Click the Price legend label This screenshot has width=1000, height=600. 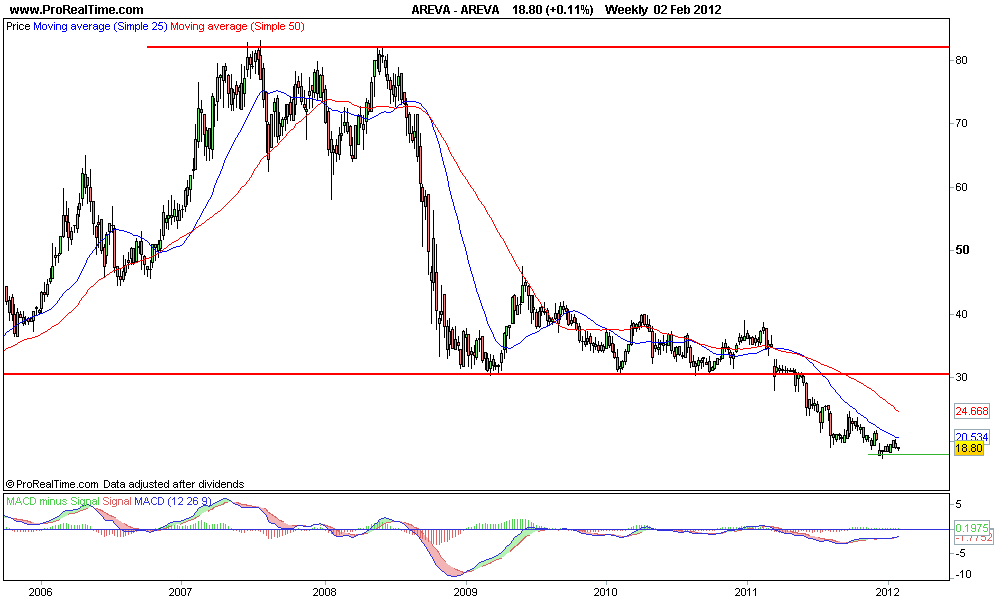pos(18,27)
